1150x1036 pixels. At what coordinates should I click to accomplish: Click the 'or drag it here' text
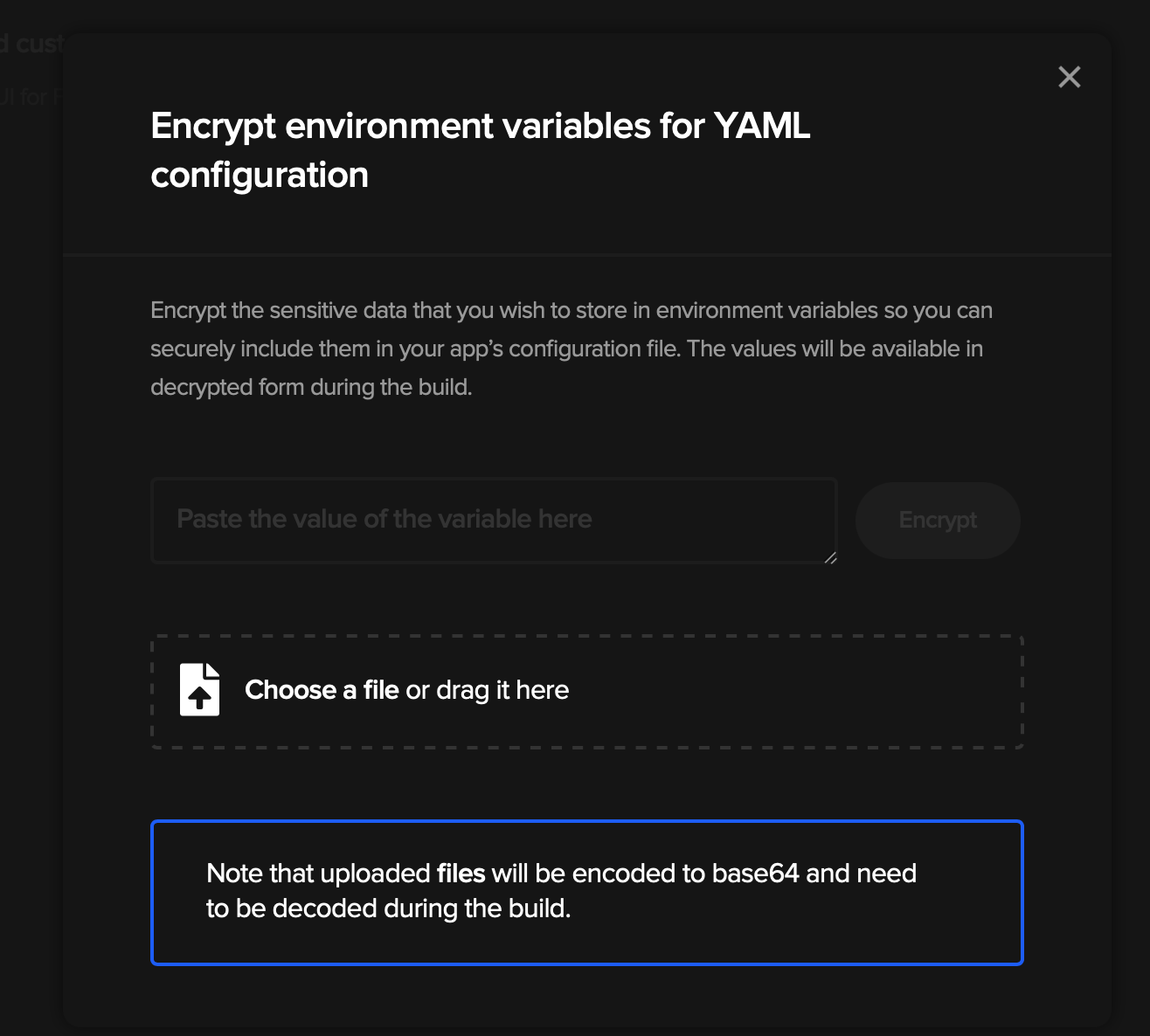488,690
